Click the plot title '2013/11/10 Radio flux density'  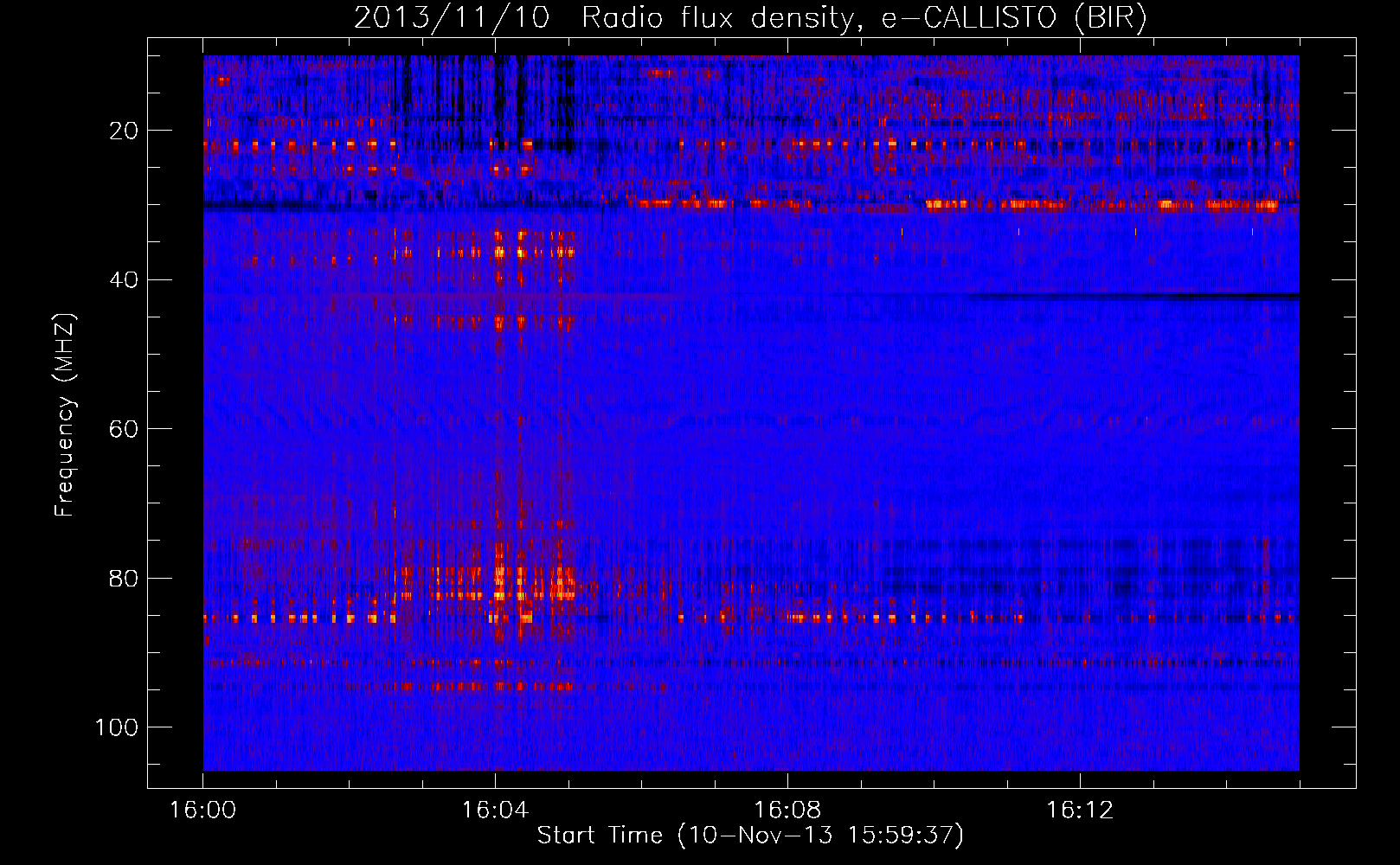coord(750,18)
